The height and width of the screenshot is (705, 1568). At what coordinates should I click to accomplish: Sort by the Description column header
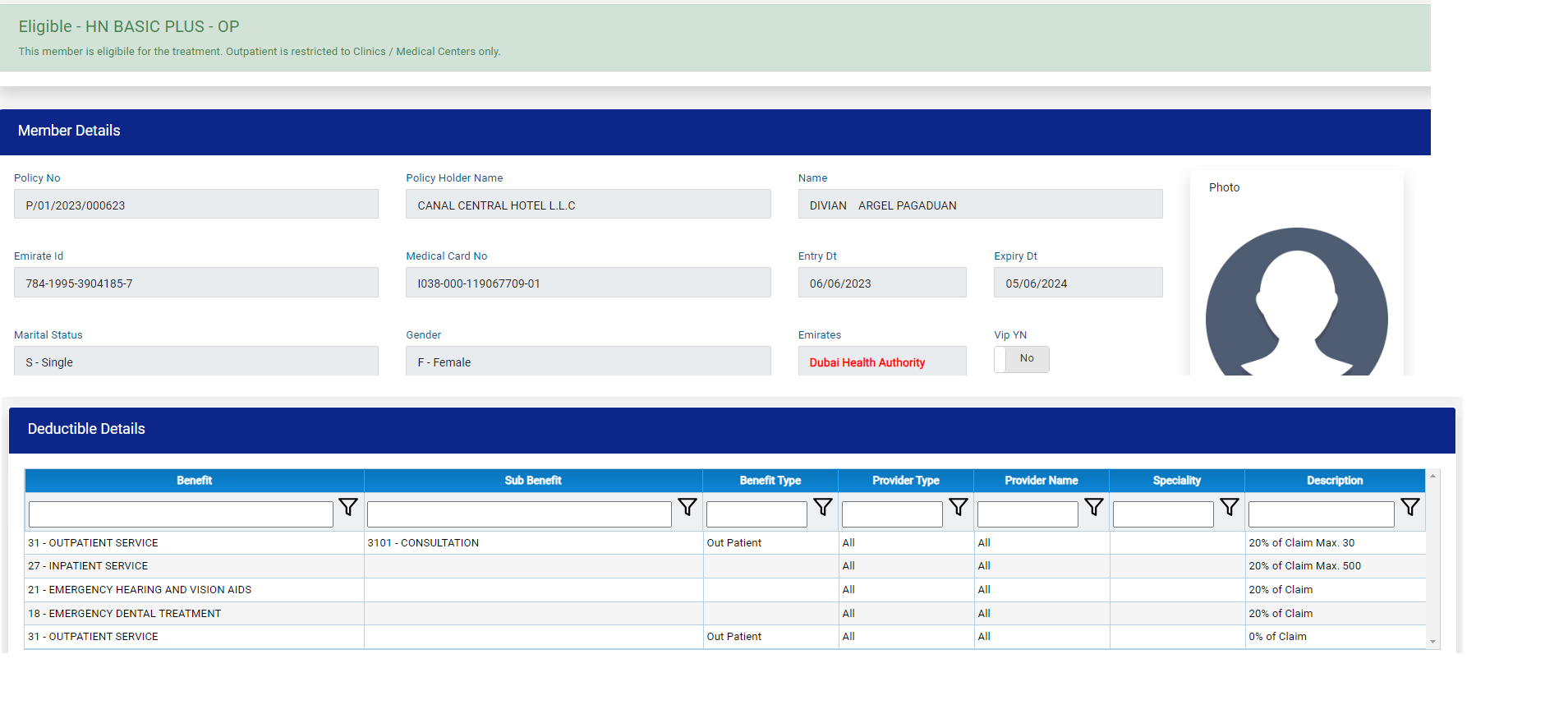[1335, 481]
